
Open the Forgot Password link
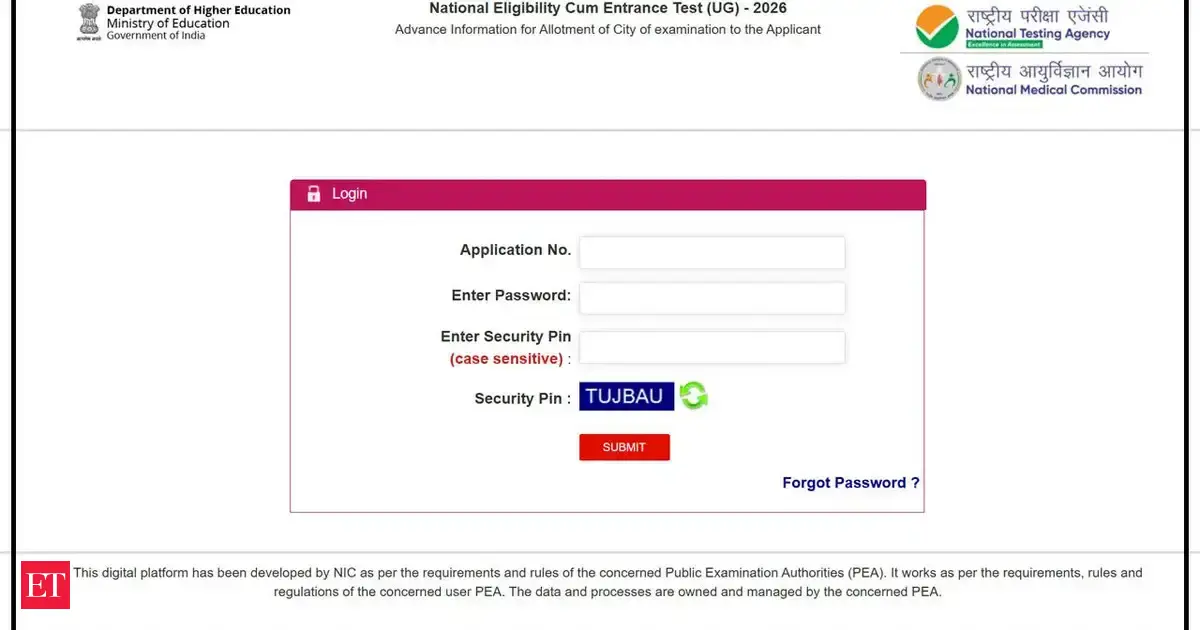tap(850, 482)
